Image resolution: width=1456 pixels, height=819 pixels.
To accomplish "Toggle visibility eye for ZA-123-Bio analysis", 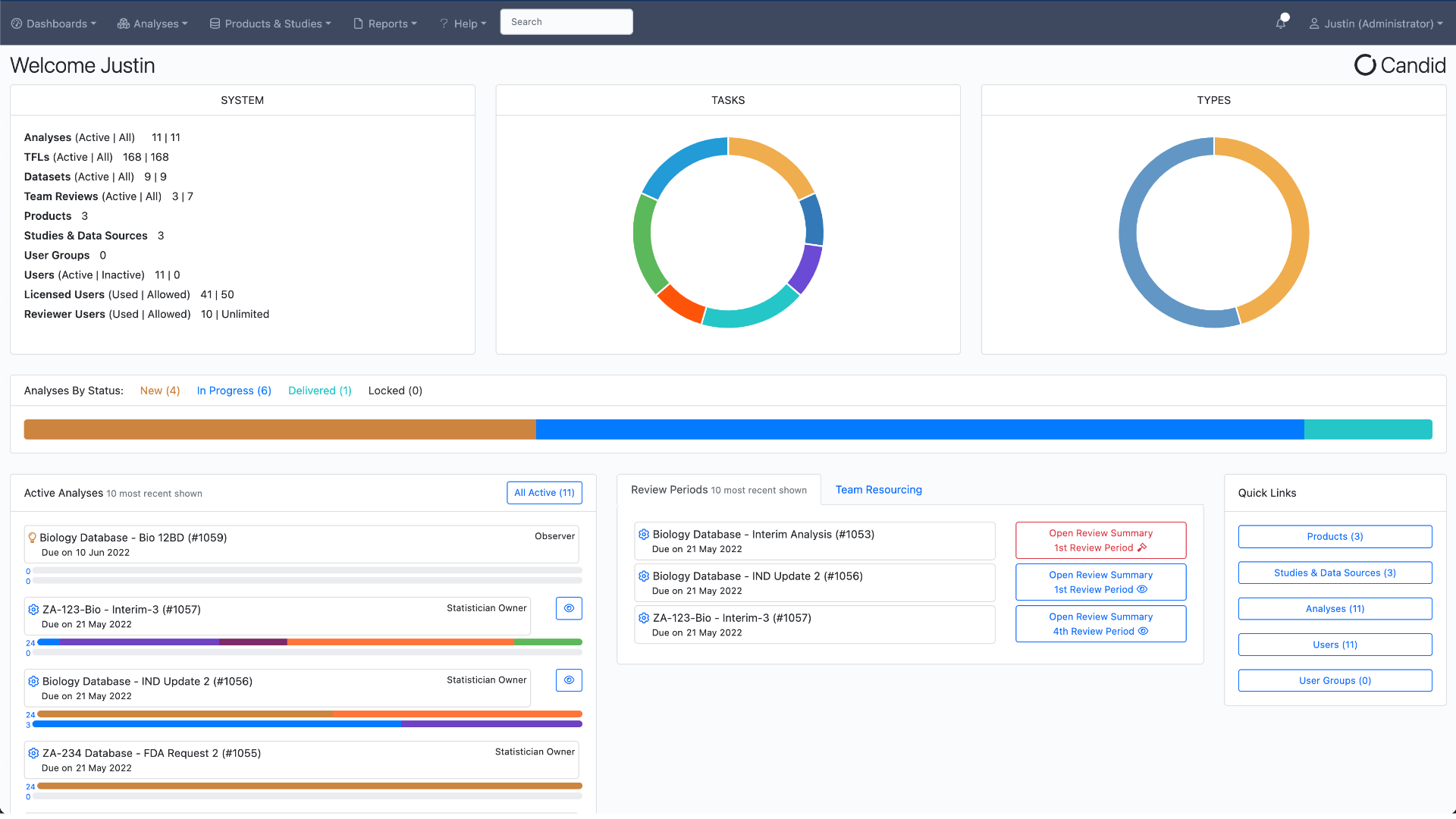I will (x=569, y=608).
